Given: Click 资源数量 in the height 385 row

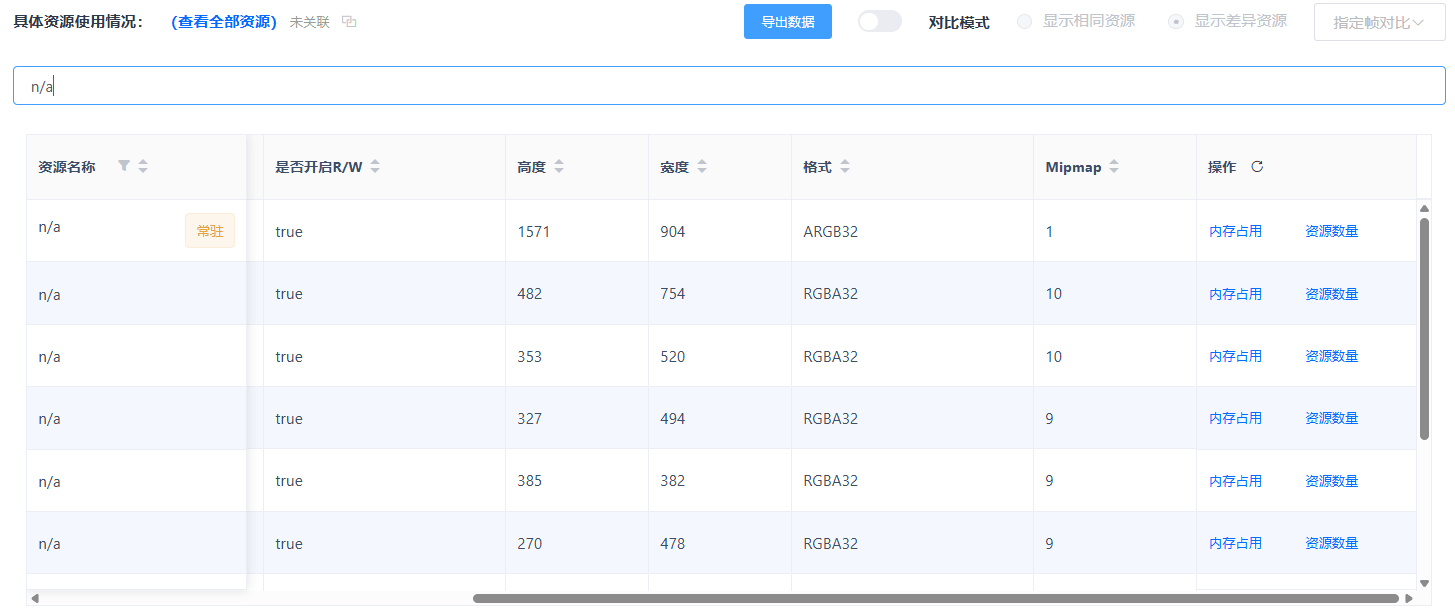Looking at the screenshot, I should 1331,481.
